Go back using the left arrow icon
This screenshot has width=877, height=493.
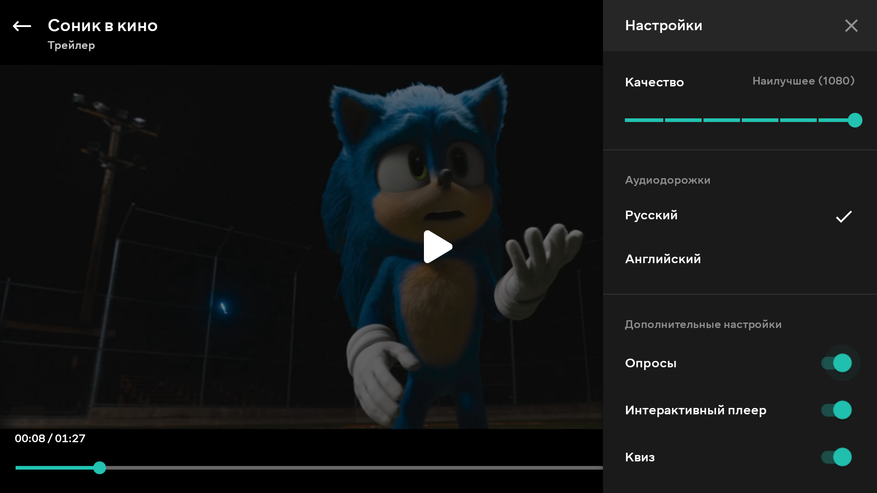tap(22, 26)
